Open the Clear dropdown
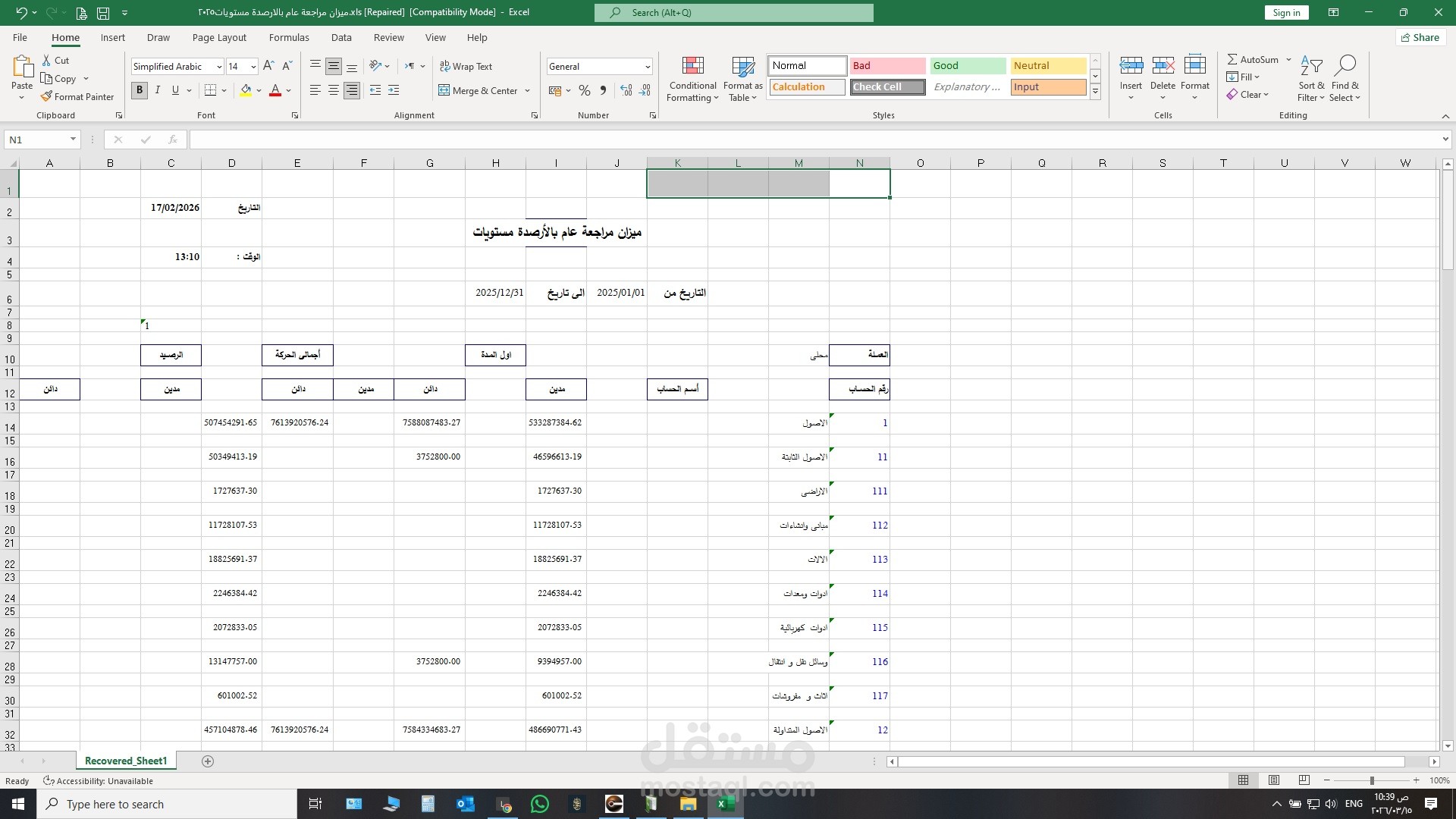 tap(1247, 95)
